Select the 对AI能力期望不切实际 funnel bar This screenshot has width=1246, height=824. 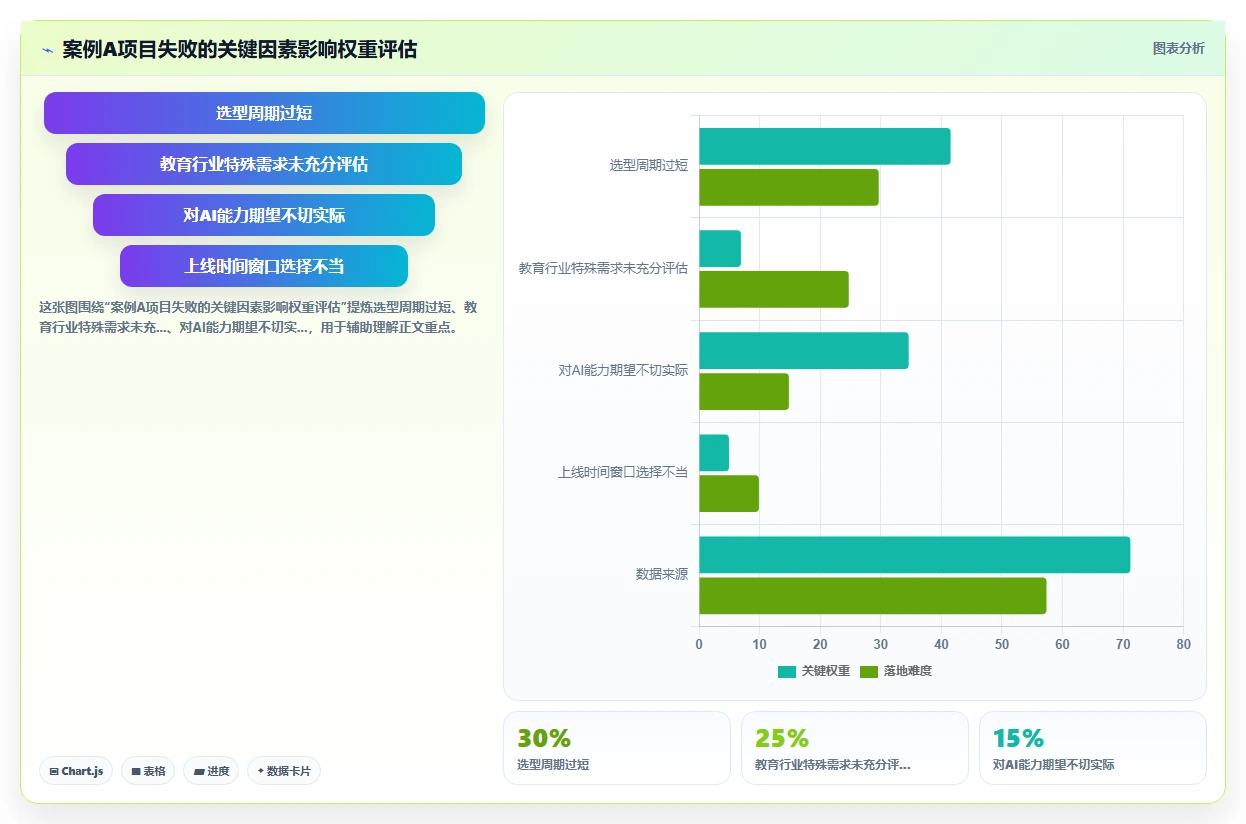[264, 215]
